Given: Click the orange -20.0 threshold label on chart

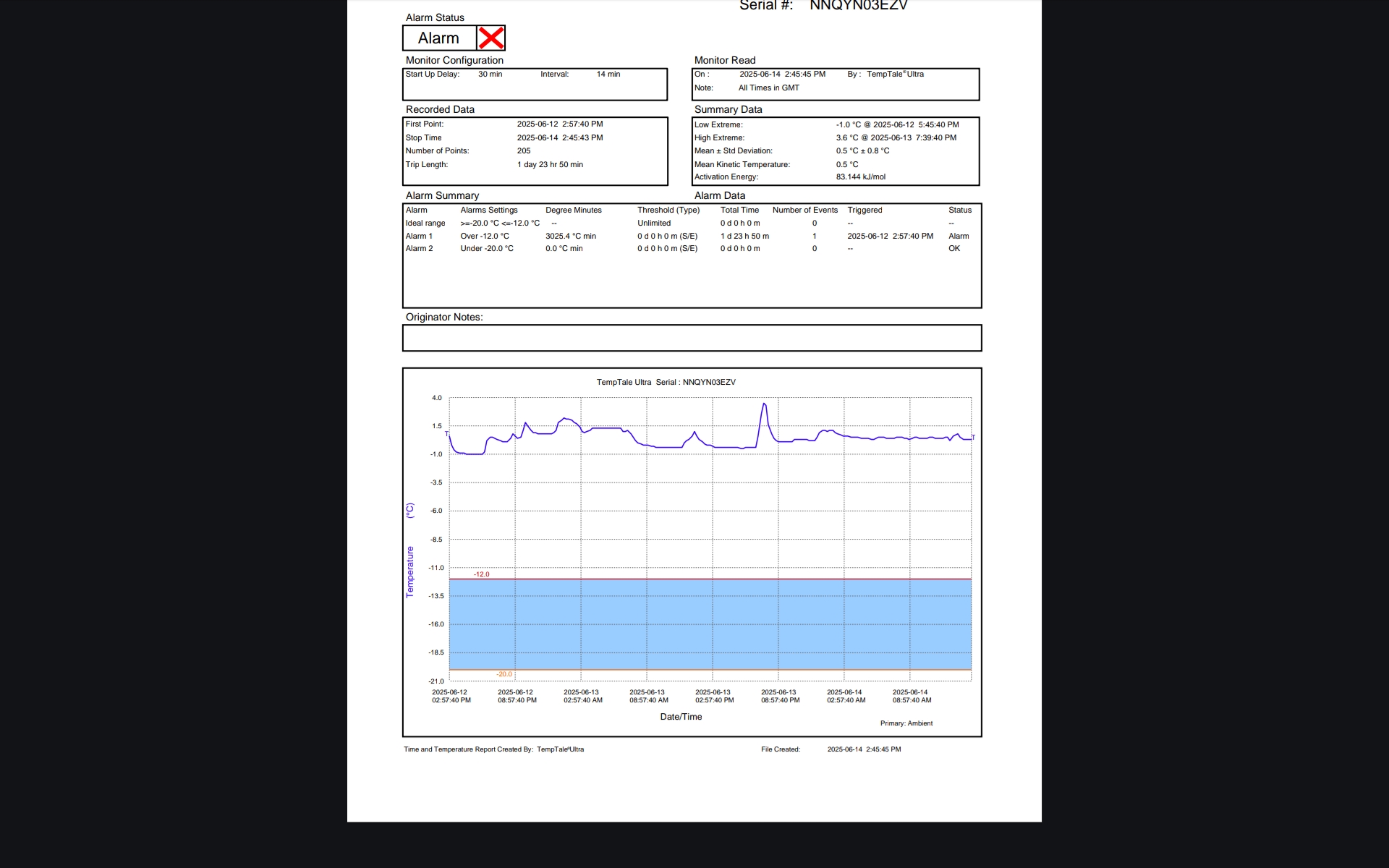Looking at the screenshot, I should point(504,674).
